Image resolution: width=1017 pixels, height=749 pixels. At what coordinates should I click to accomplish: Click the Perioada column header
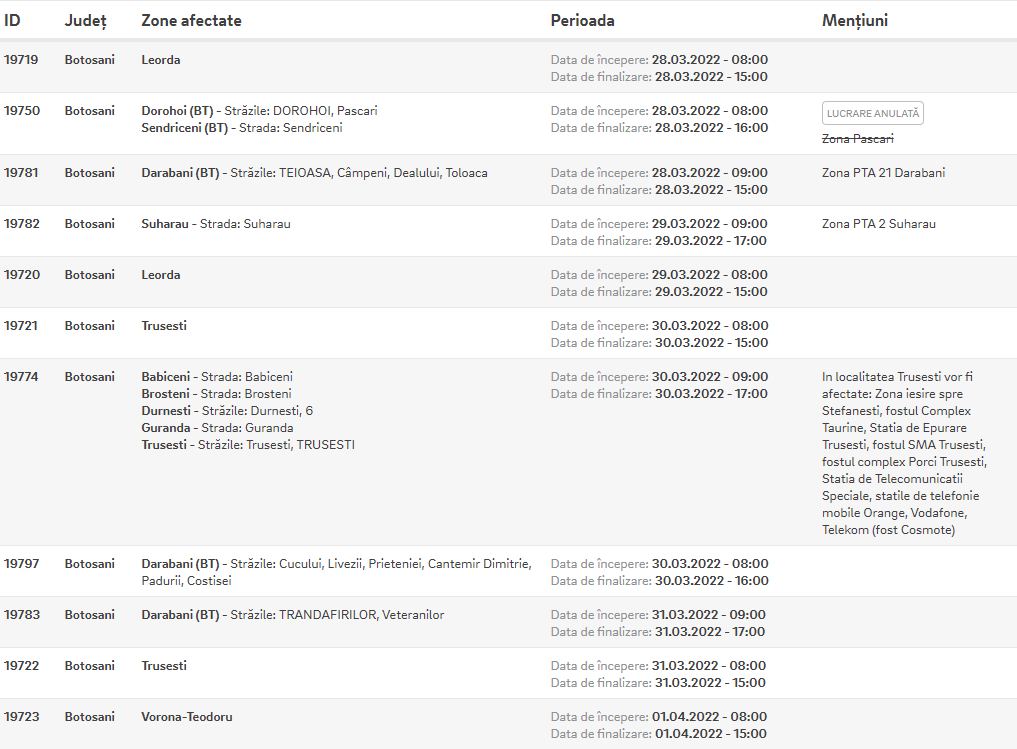[x=582, y=21]
